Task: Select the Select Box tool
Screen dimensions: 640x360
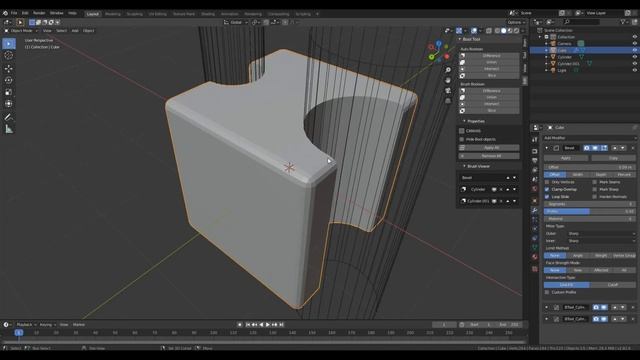Action: click(9, 43)
